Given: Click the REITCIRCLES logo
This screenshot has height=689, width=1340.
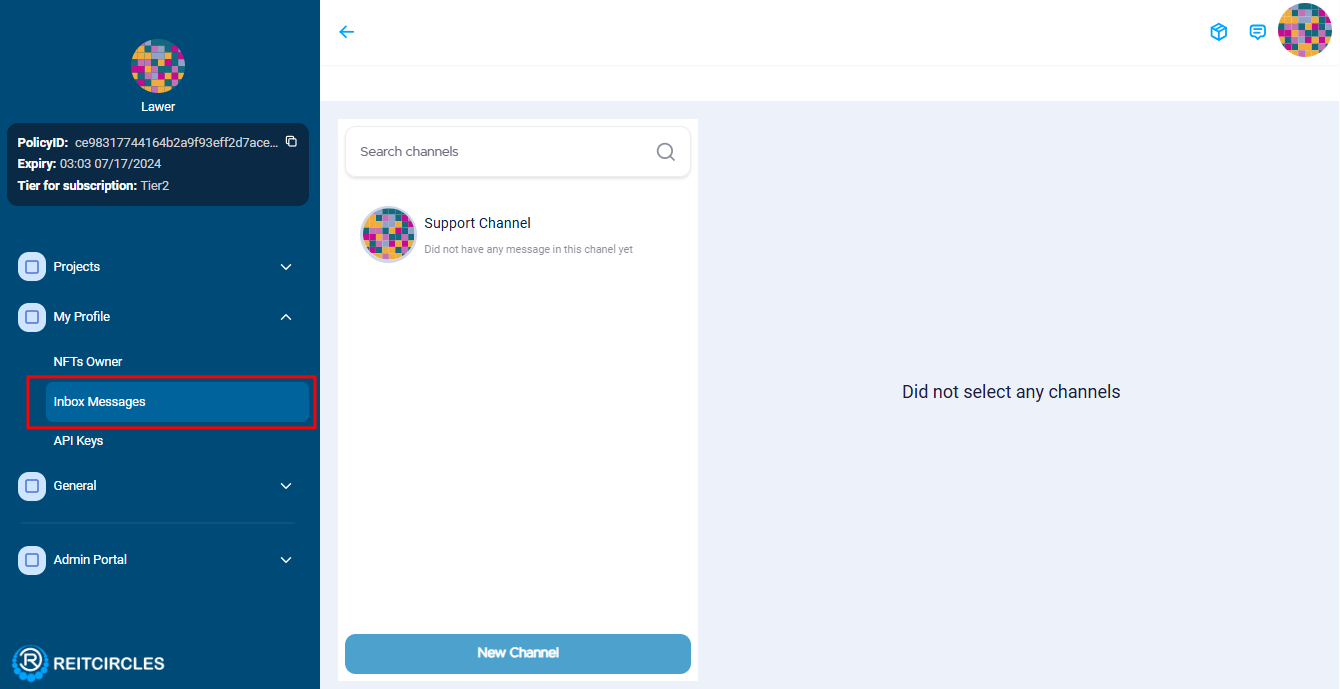Looking at the screenshot, I should tap(89, 662).
